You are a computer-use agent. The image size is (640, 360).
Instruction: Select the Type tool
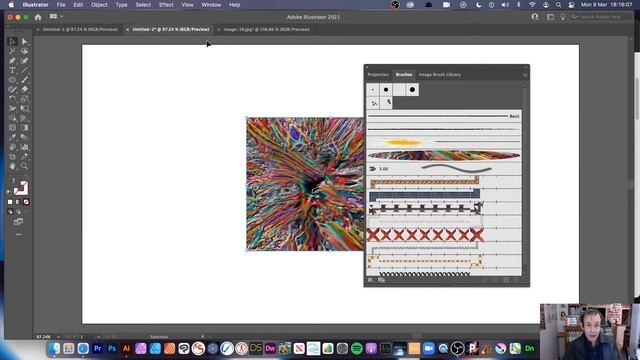tap(12, 70)
